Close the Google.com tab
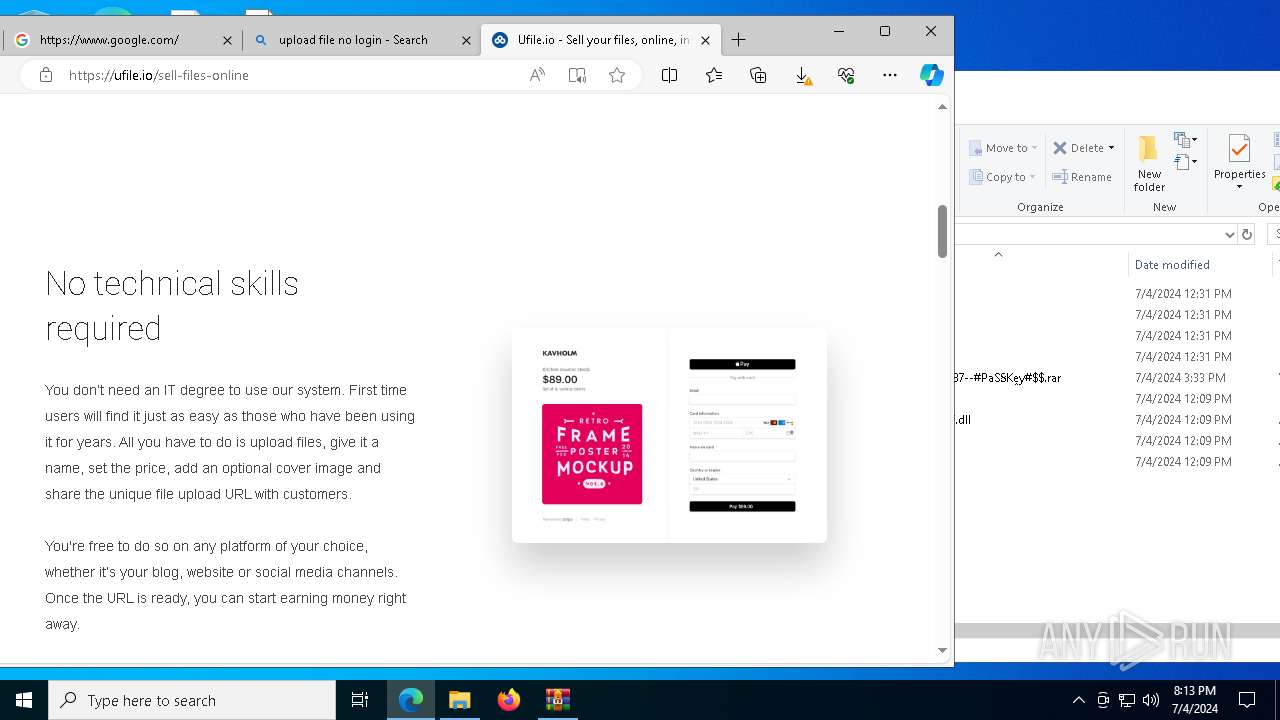This screenshot has height=720, width=1280. coord(227,40)
